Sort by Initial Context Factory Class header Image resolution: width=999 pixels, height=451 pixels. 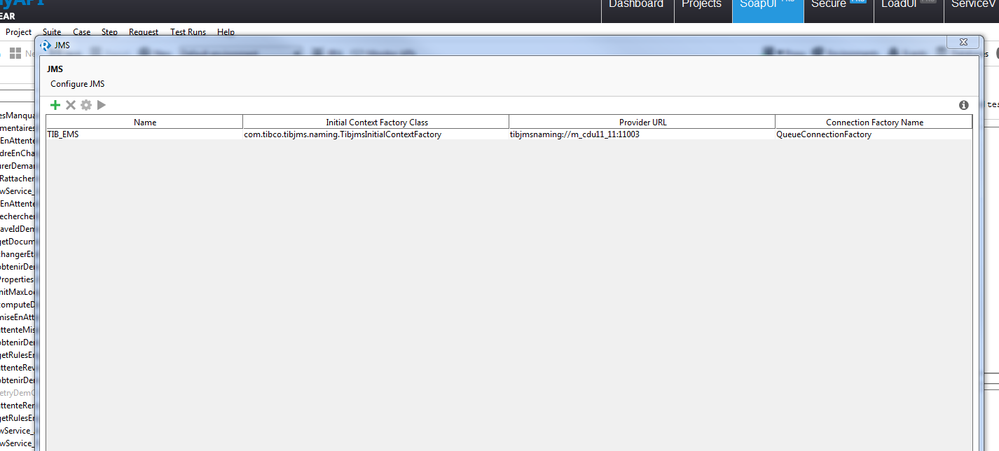(x=376, y=122)
